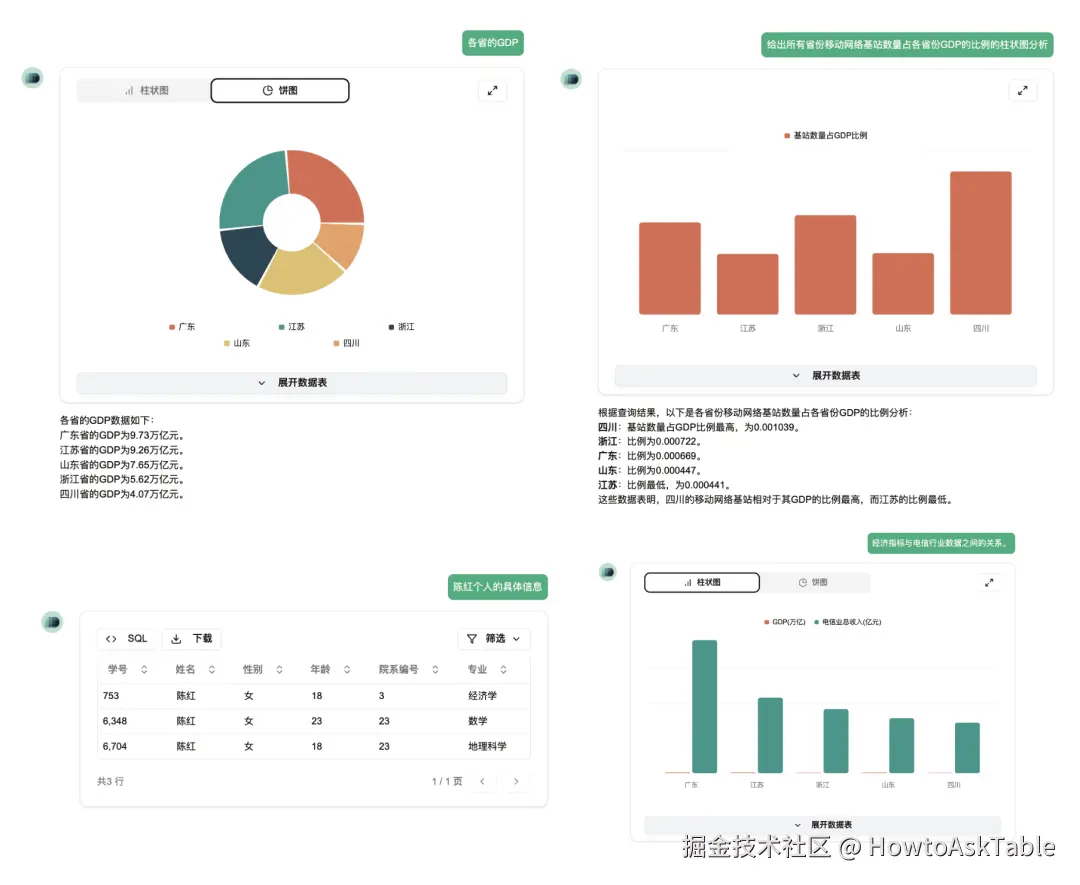The height and width of the screenshot is (885, 1080).
Task: Click the 浙江 bar in ratio chart
Action: click(x=825, y=265)
